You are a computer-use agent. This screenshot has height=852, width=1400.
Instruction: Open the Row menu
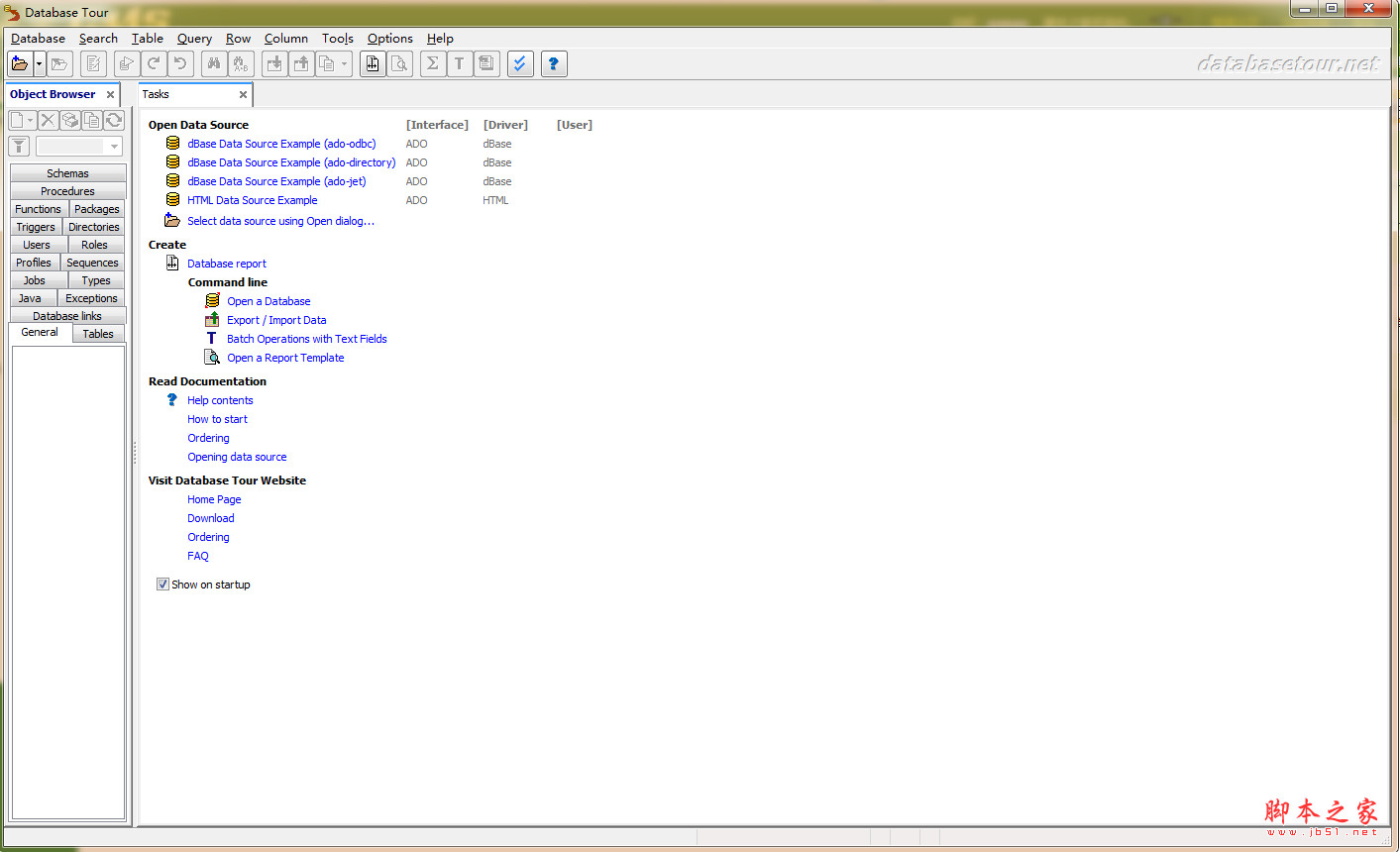238,39
